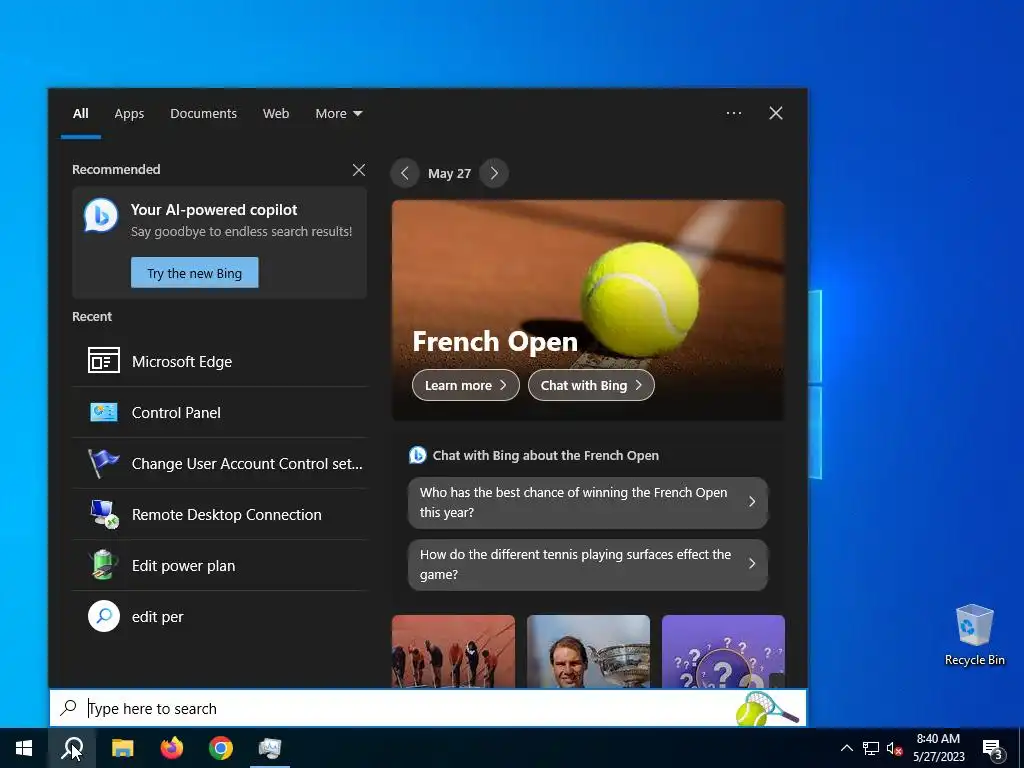Open the three-dot options menu
This screenshot has width=1024, height=768.
tap(733, 113)
